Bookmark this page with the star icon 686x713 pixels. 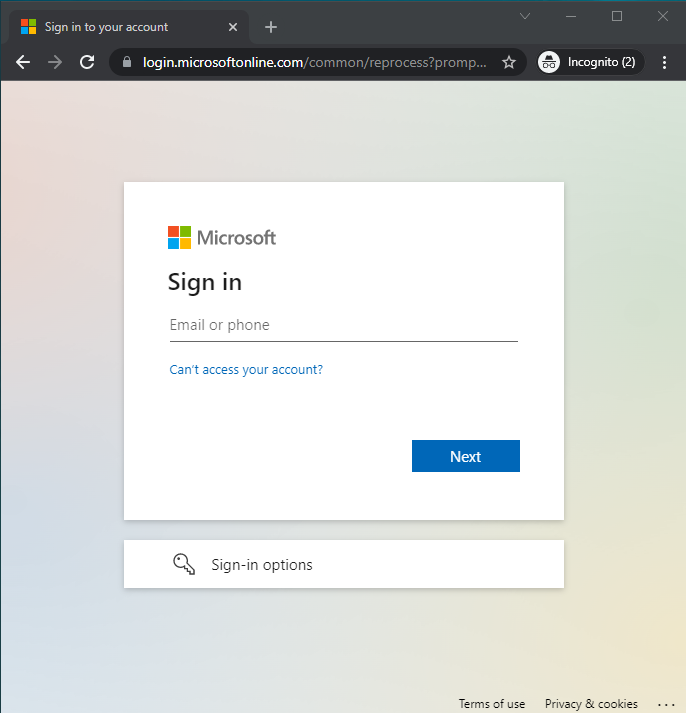[509, 62]
